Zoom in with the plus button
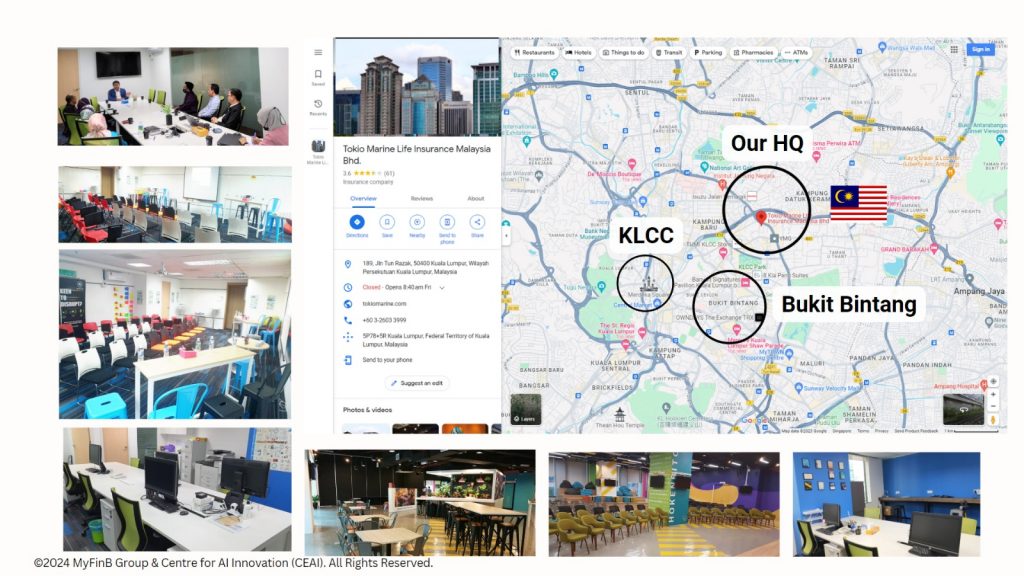This screenshot has height=576, width=1024. coord(993,394)
